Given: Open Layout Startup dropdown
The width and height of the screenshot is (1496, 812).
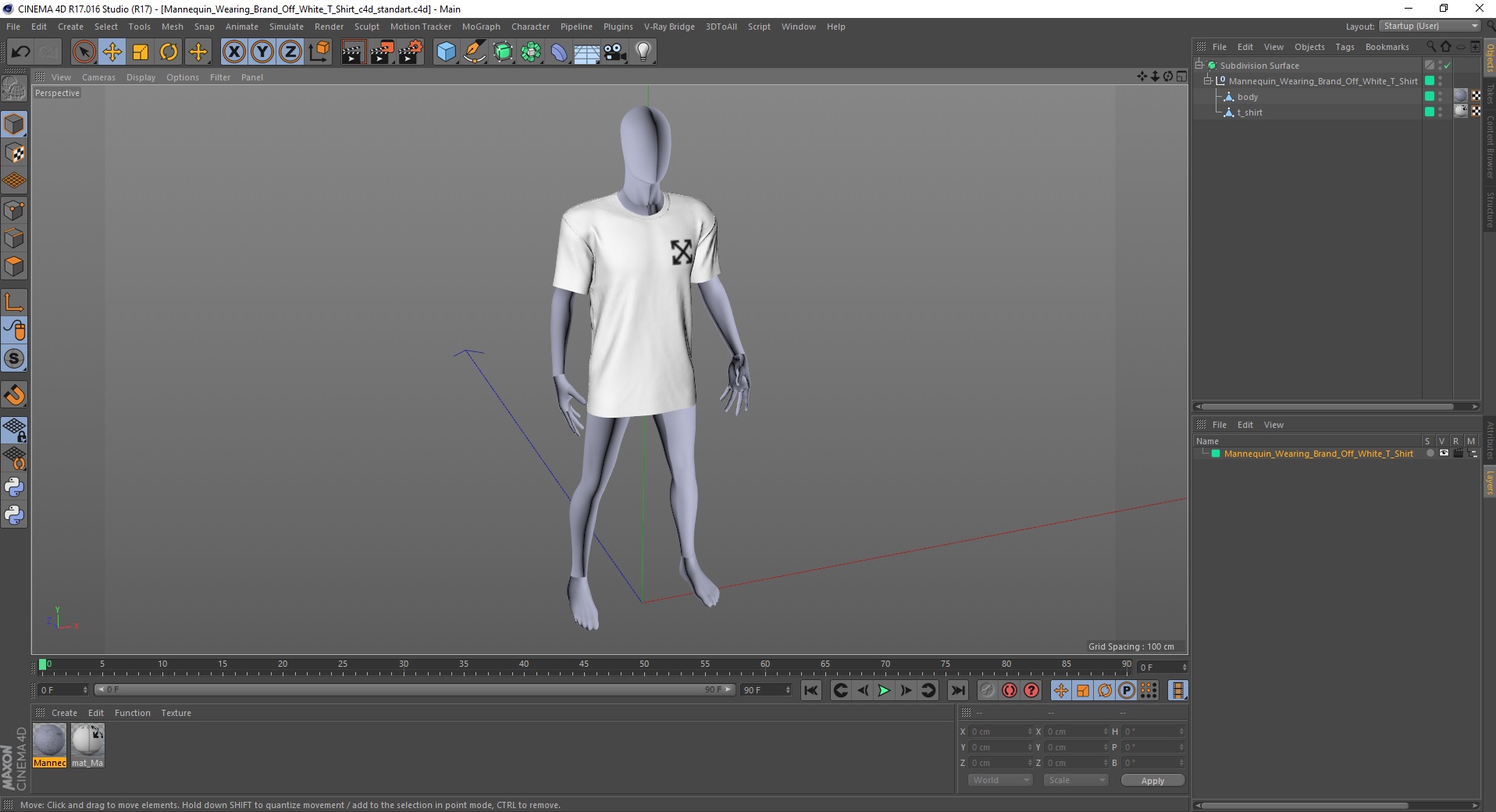Looking at the screenshot, I should pos(1430,26).
